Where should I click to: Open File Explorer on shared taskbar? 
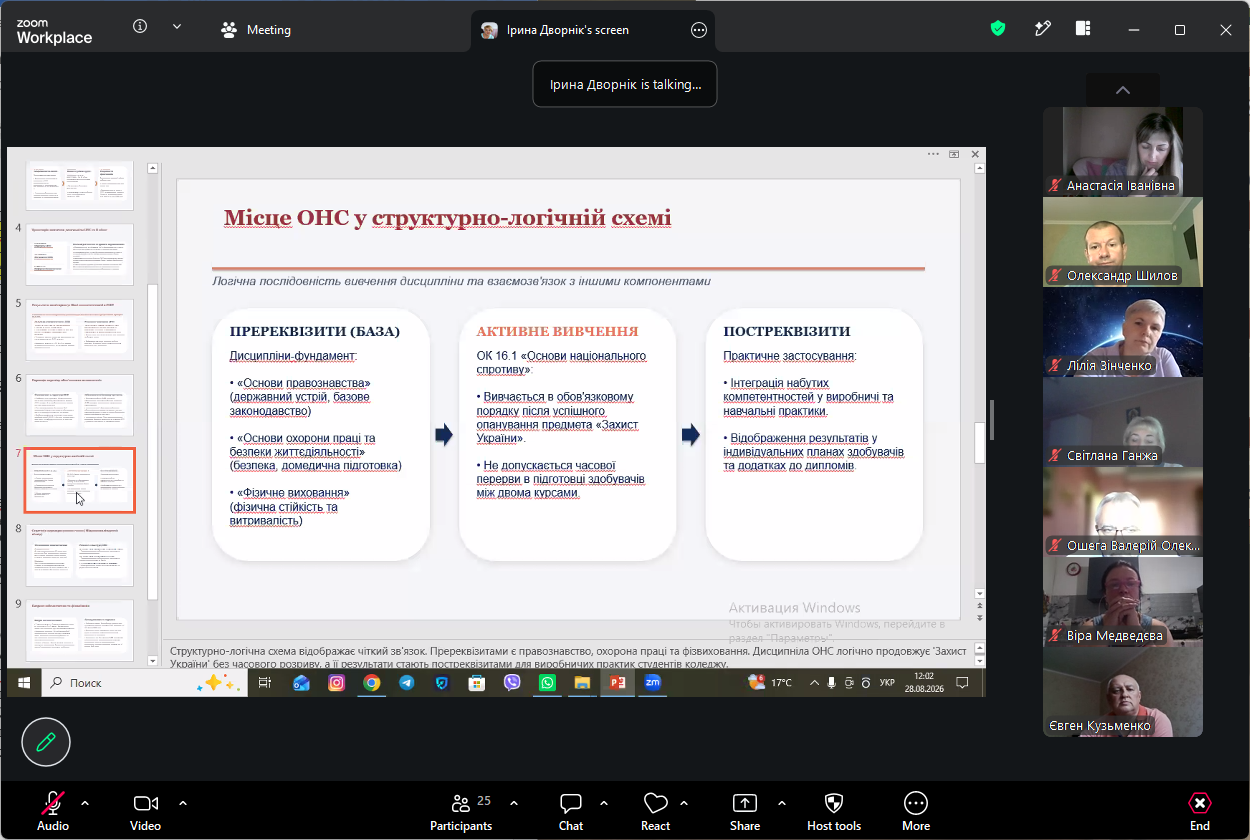coord(582,683)
